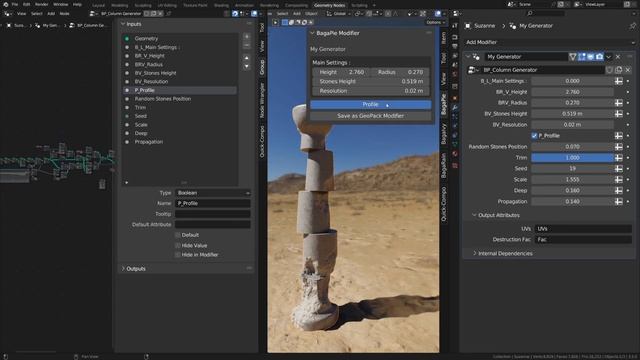The image size is (640, 360).
Task: Open the Add Modifier dropdown
Action: pyautogui.click(x=550, y=42)
